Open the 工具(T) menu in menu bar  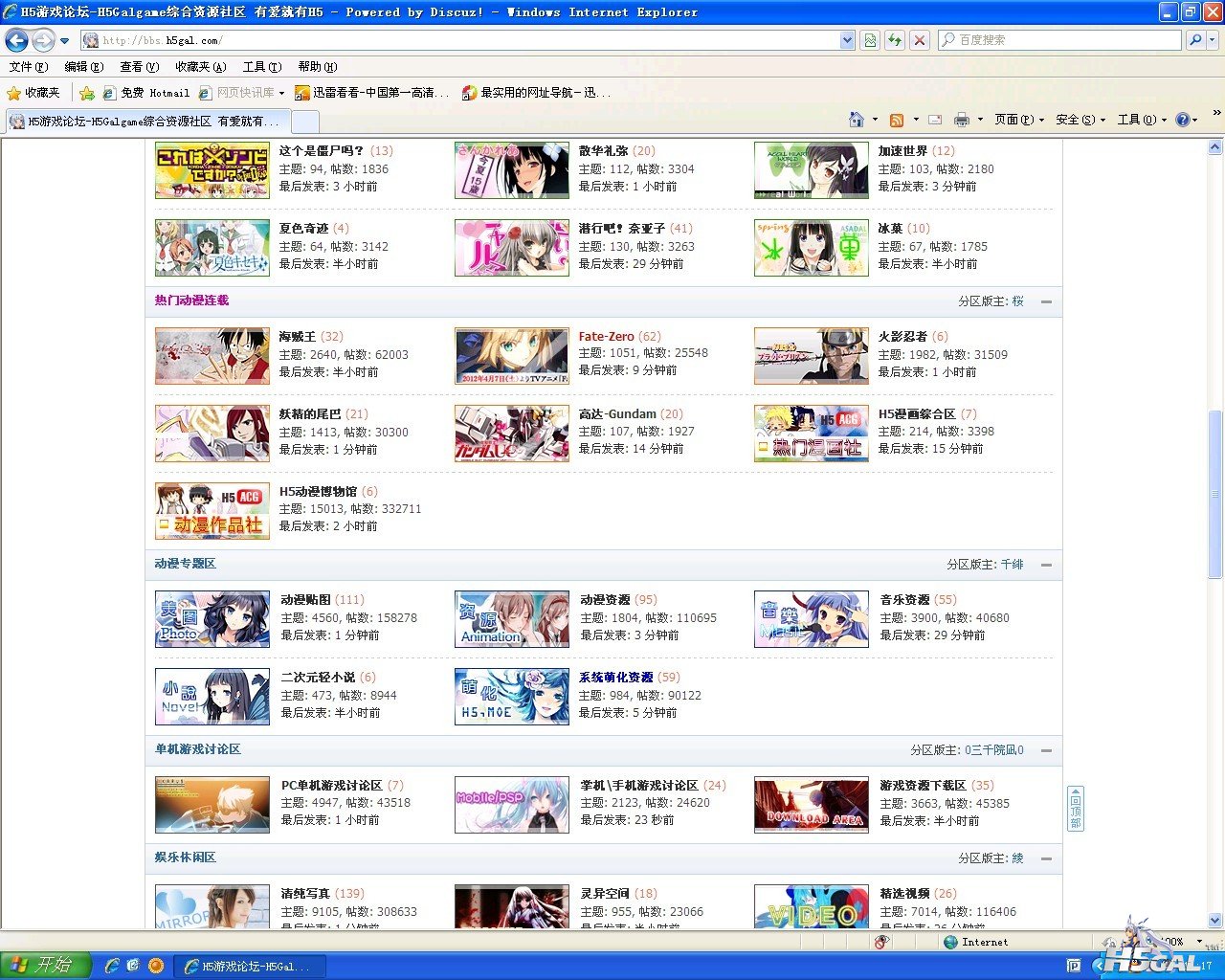(262, 67)
